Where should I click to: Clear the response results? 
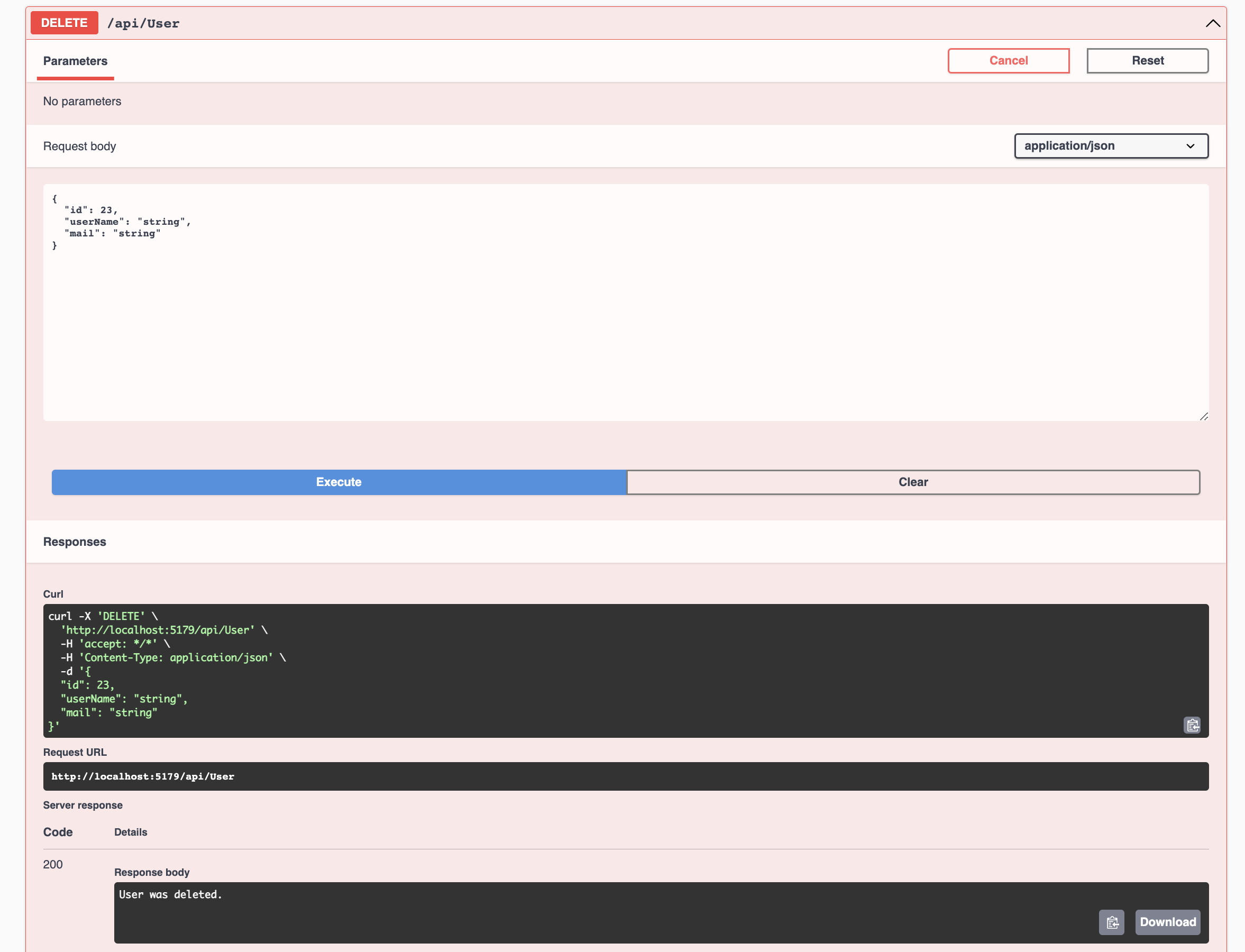click(912, 482)
